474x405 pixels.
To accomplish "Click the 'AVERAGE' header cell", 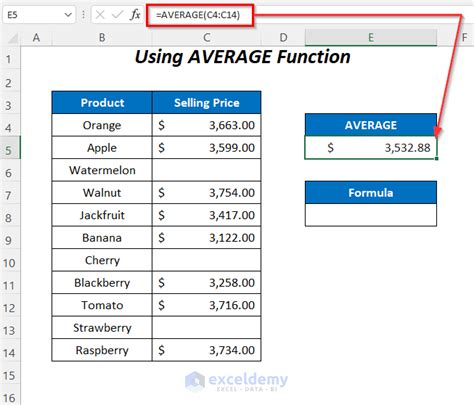I will (371, 125).
